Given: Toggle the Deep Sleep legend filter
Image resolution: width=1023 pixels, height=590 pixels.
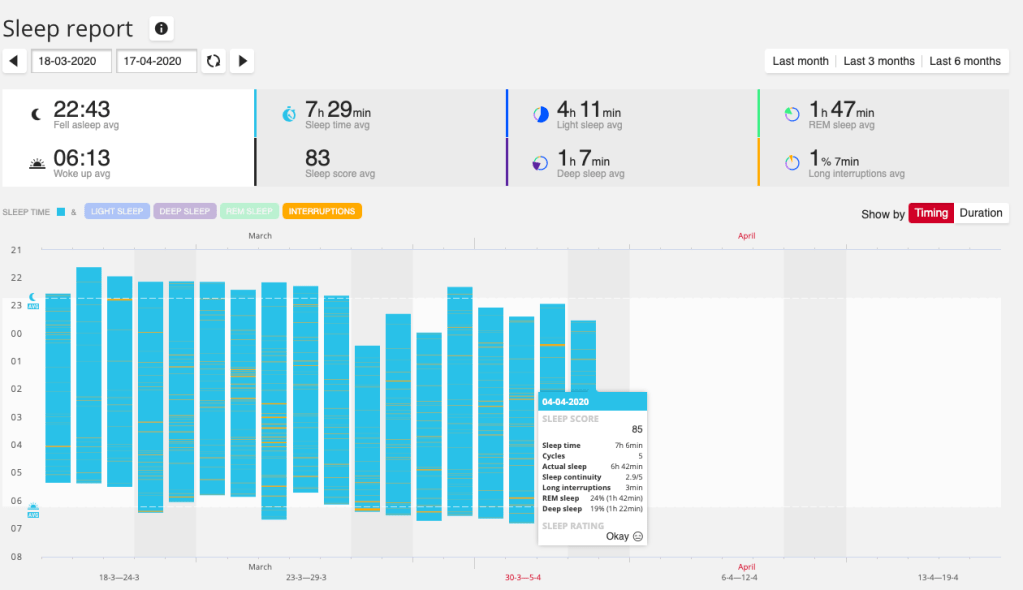Looking at the screenshot, I should pyautogui.click(x=185, y=212).
